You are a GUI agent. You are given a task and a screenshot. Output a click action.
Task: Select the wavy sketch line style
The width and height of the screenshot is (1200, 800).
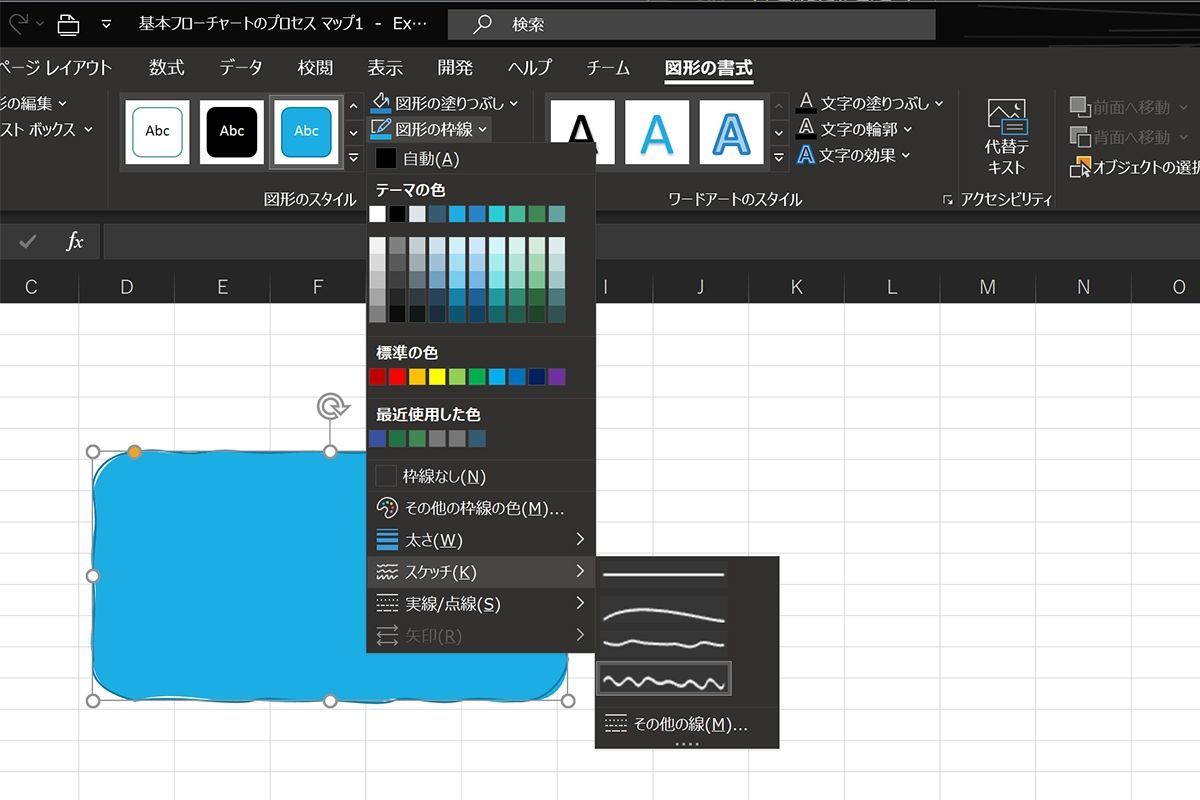click(x=663, y=680)
